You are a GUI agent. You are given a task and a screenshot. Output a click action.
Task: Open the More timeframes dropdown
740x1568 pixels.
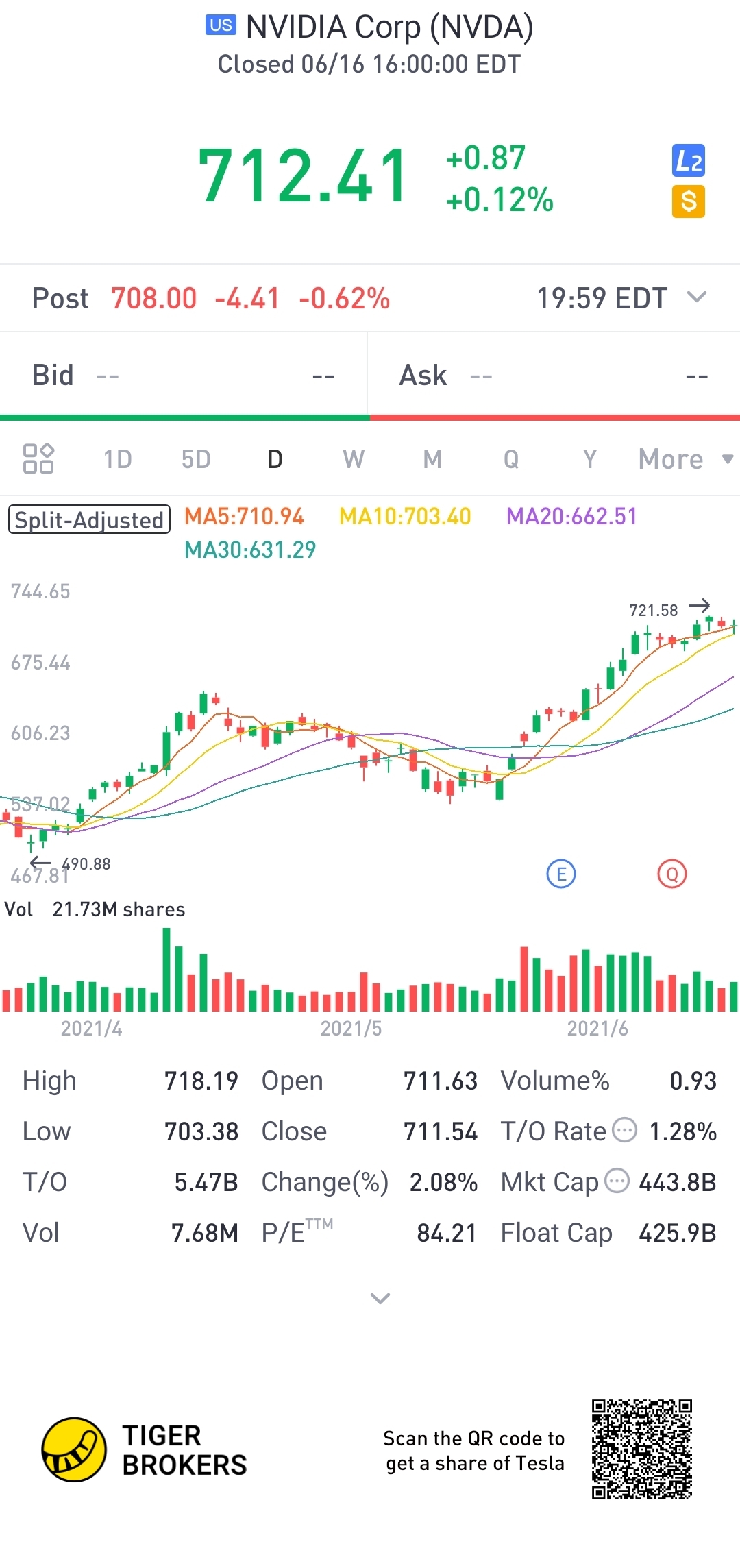click(685, 459)
